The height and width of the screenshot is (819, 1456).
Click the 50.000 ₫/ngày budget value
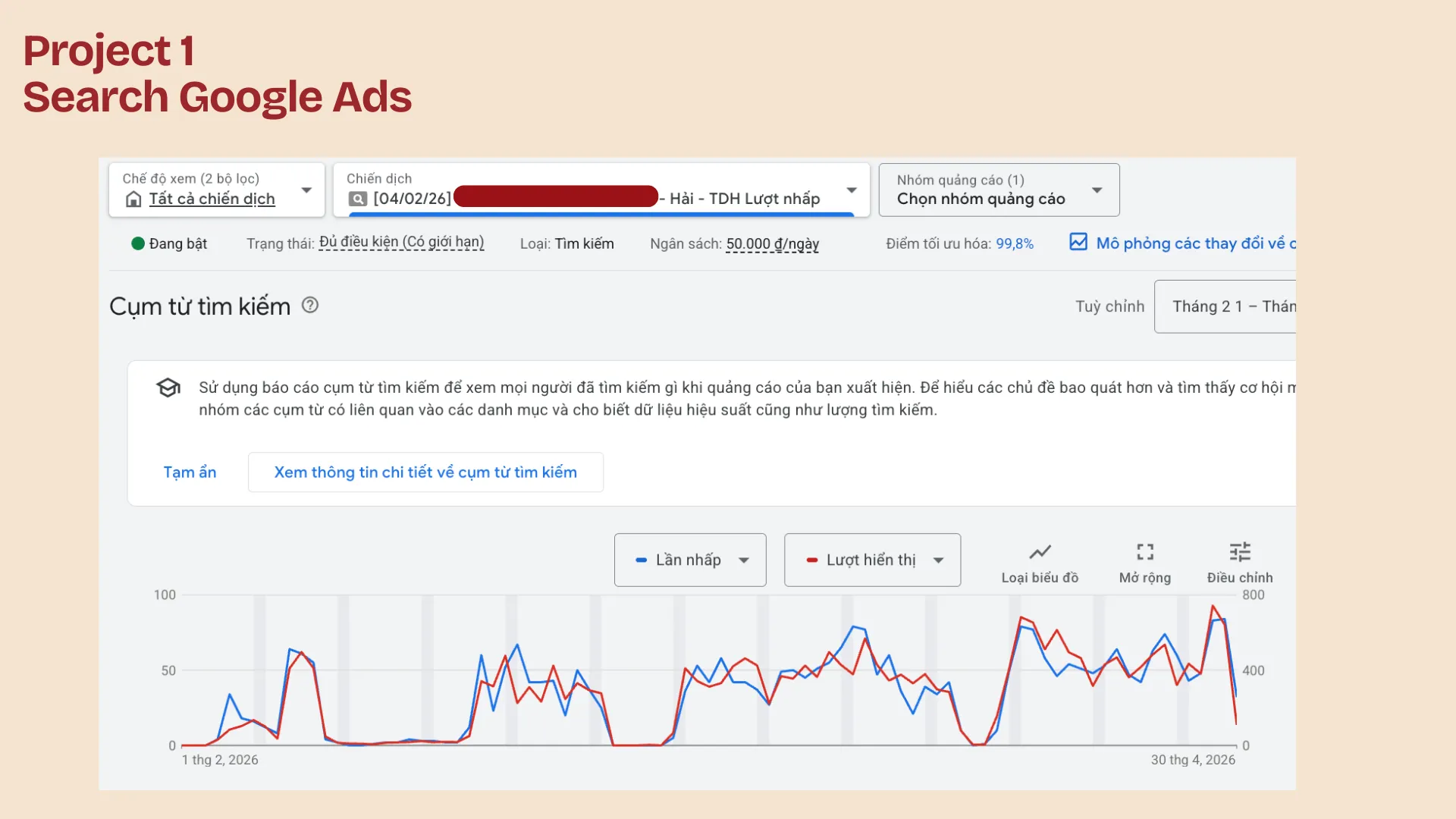pos(772,244)
